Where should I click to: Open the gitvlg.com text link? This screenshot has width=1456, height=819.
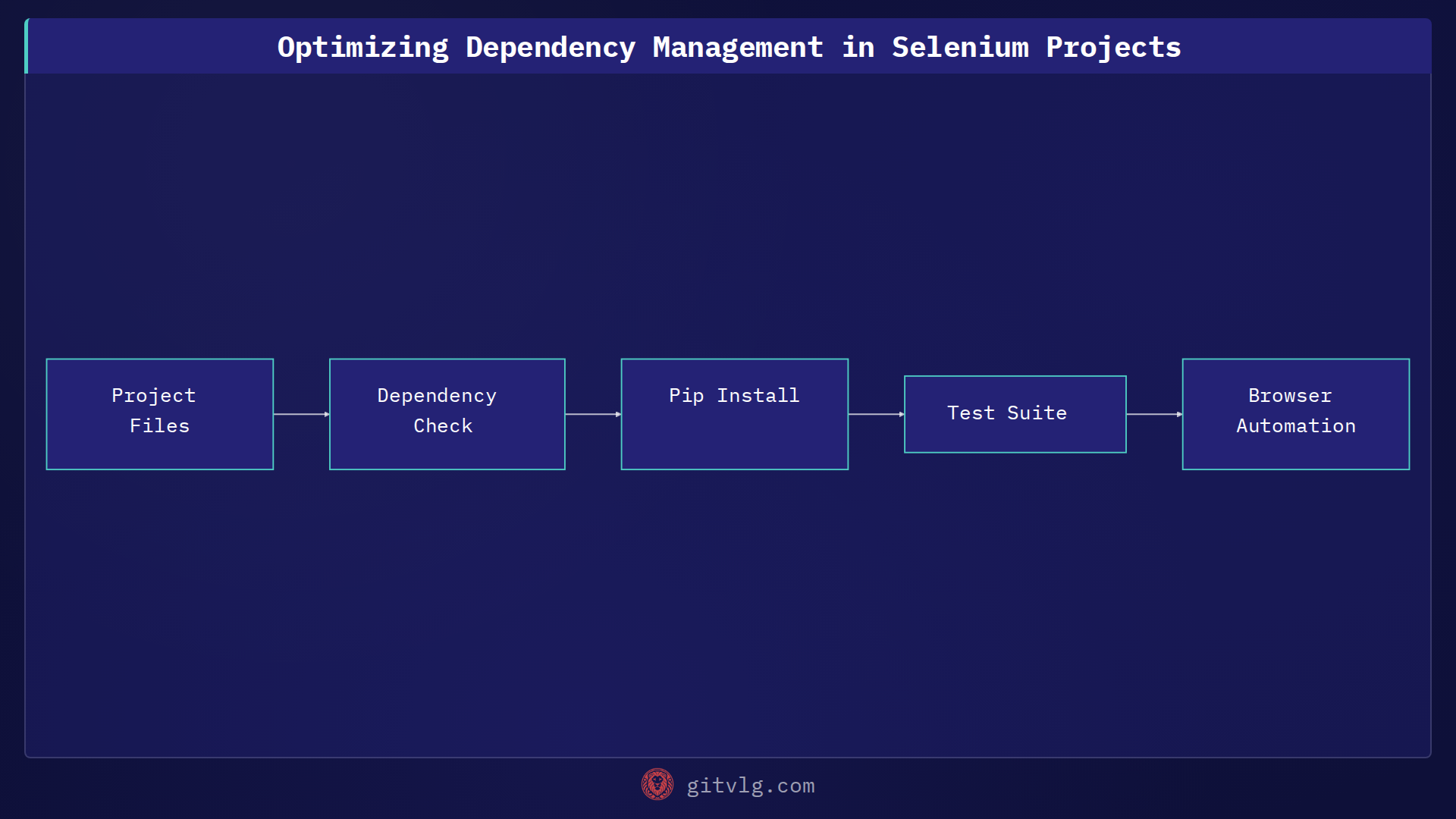751,786
